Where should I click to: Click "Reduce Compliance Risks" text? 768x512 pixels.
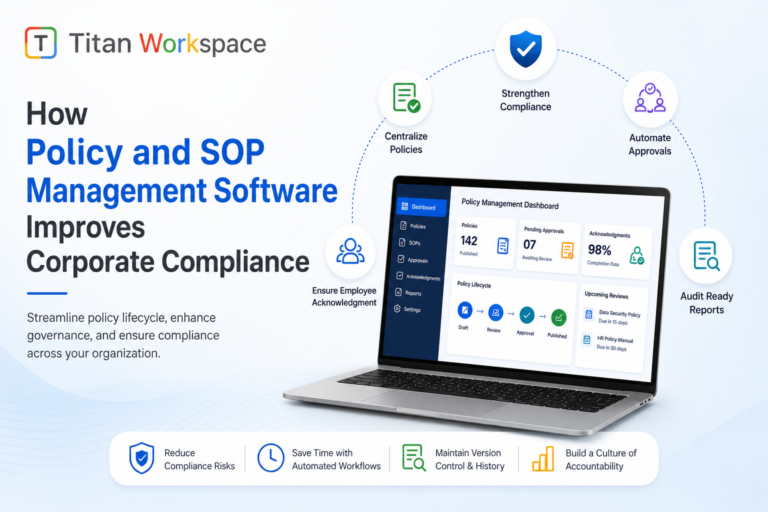click(x=199, y=459)
